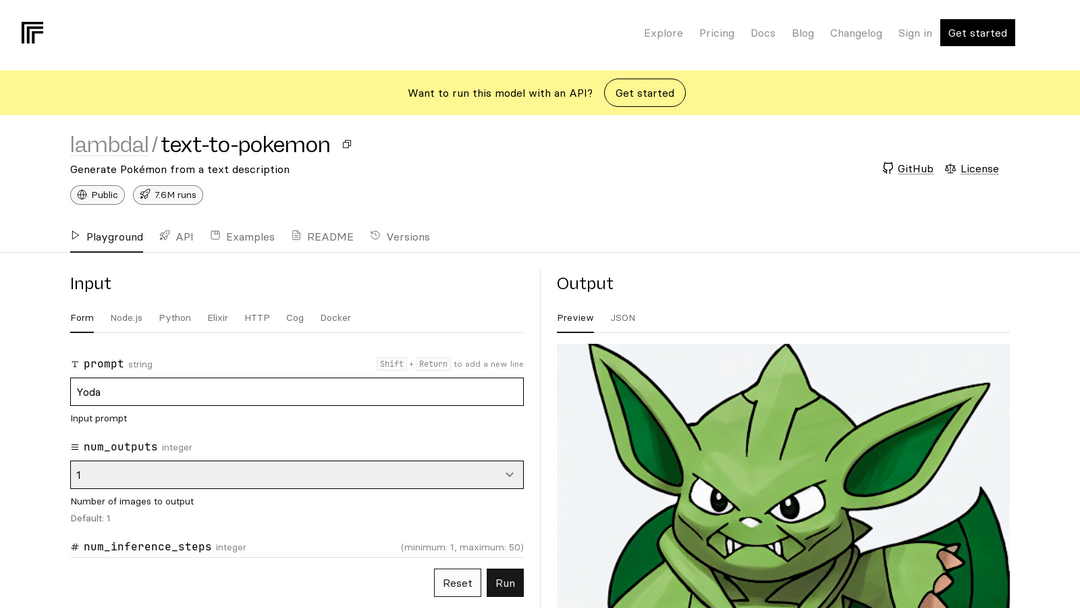
Task: Click the 'num_inference_steps' label
Action: click(x=147, y=547)
